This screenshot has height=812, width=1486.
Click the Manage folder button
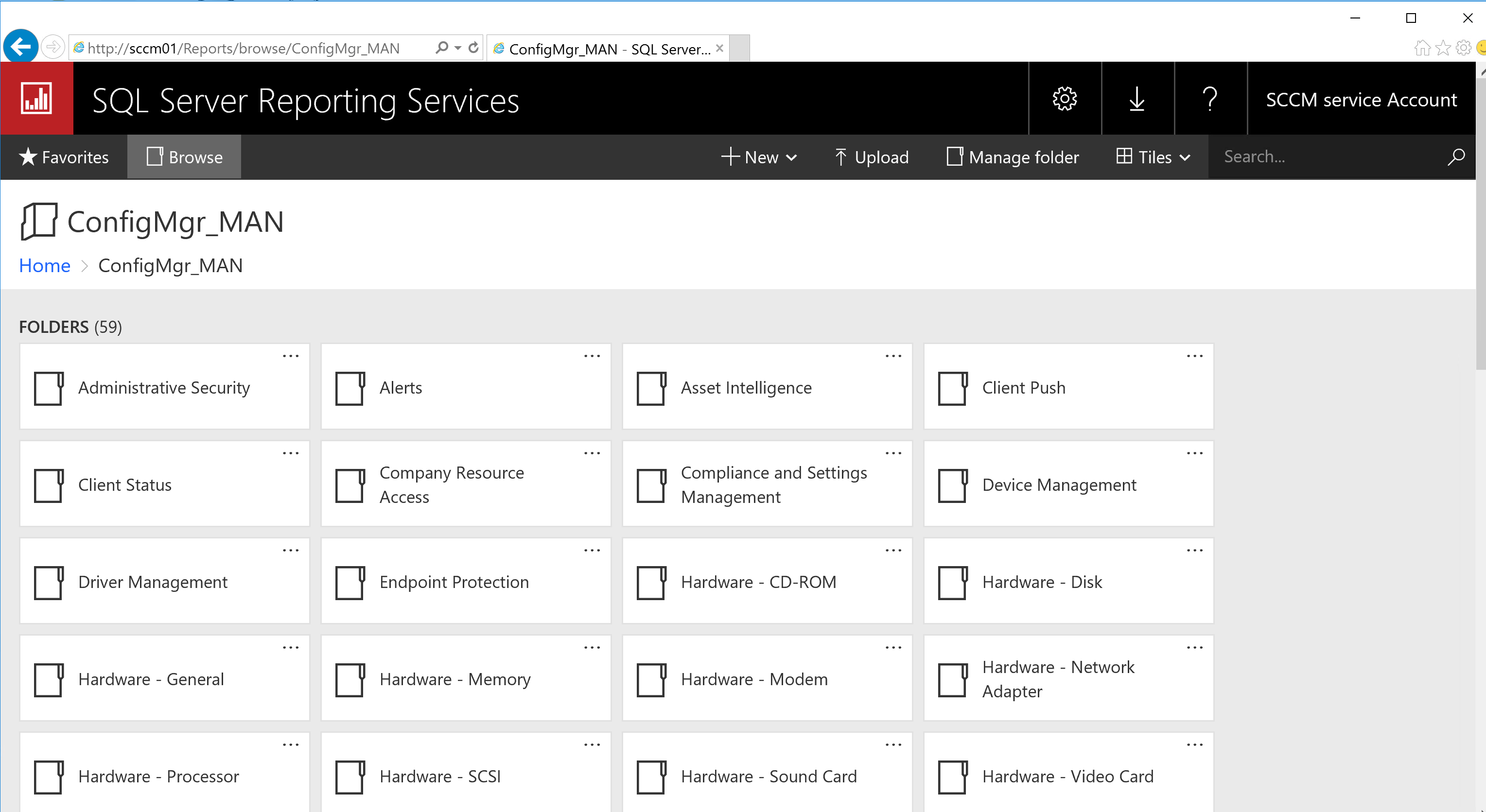click(1013, 157)
